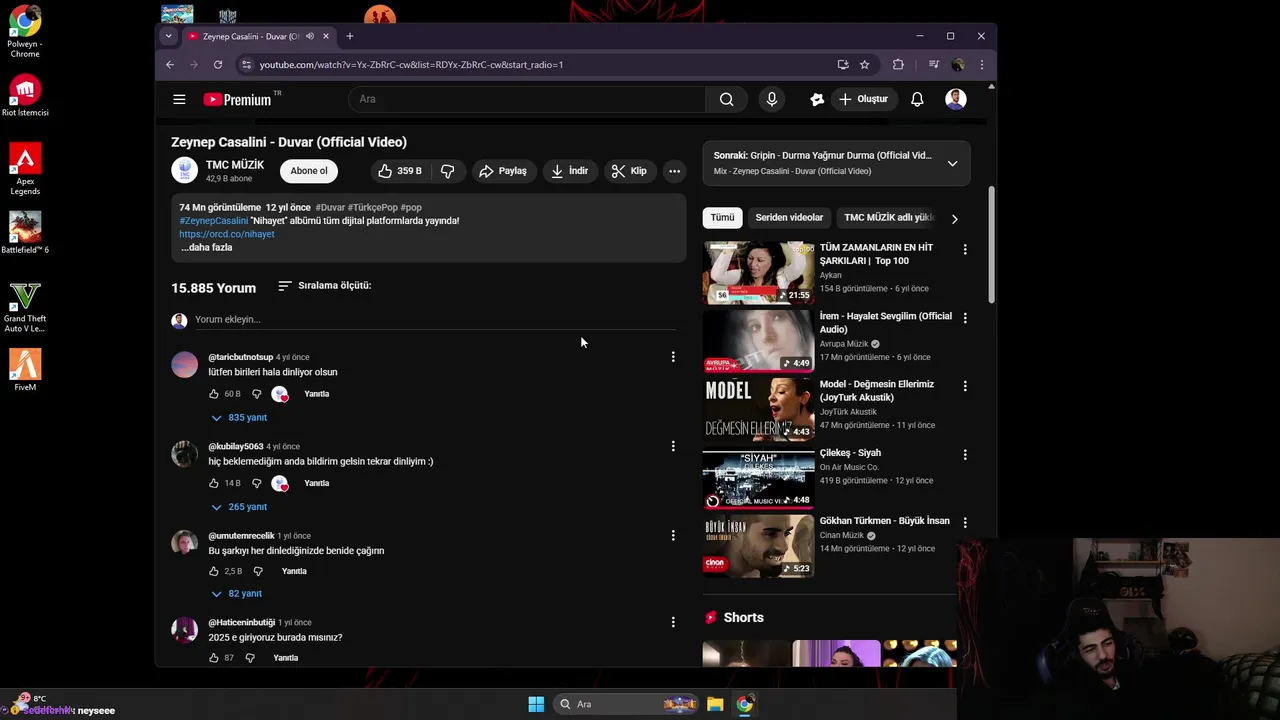This screenshot has height=720, width=1280.
Task: Open the Oluştur create menu
Action: tap(863, 99)
